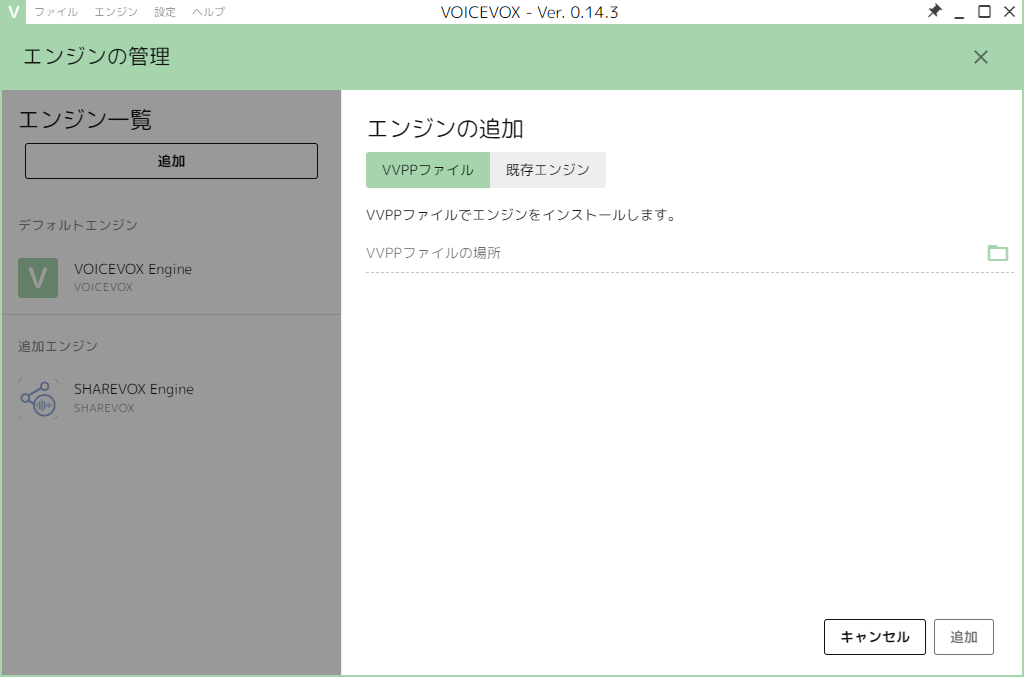Image resolution: width=1024 pixels, height=677 pixels.
Task: Switch to the 既存エンジン tab
Action: click(x=548, y=170)
